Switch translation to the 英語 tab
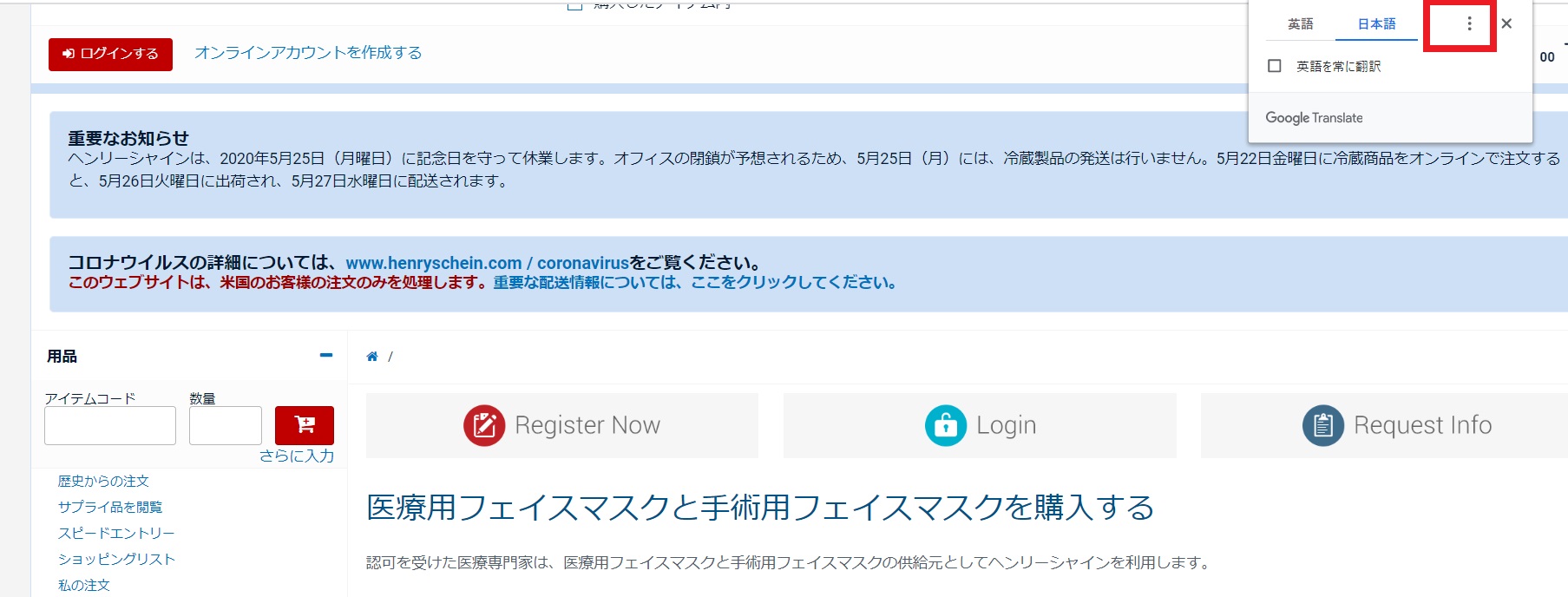Screen dimensions: 1568x597 pyautogui.click(x=1300, y=24)
